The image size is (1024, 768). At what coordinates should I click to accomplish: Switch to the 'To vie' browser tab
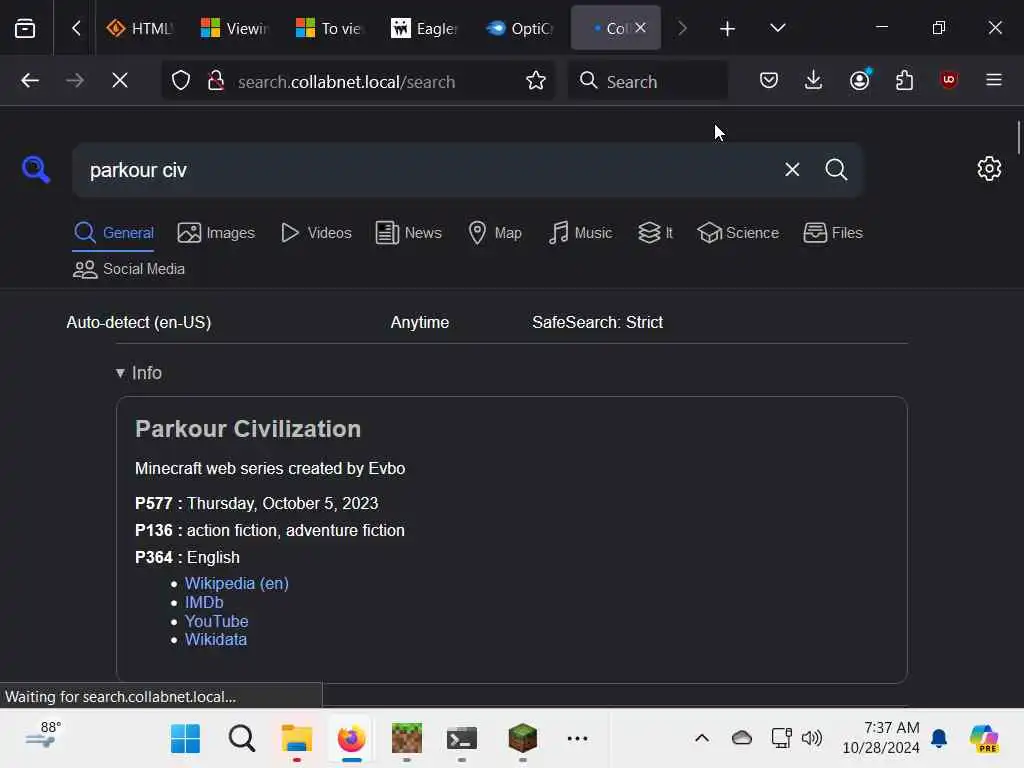(329, 28)
